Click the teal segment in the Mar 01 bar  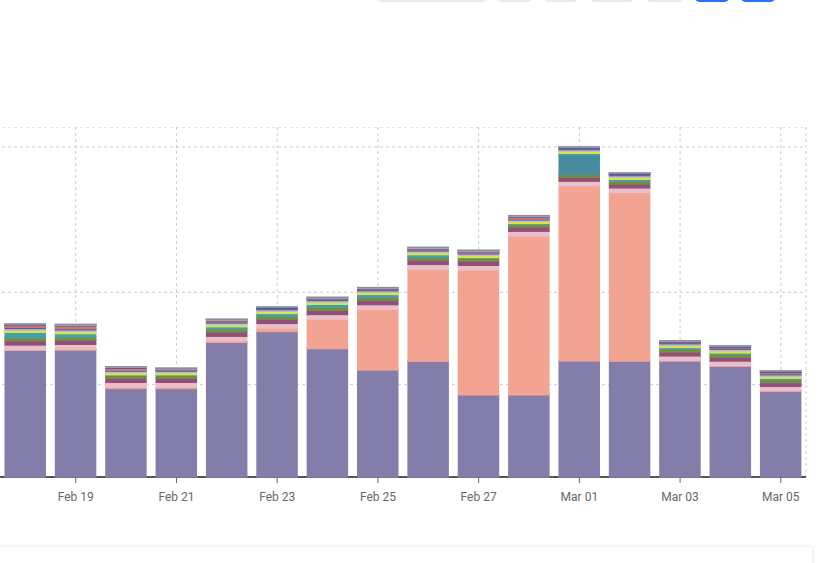tap(579, 164)
